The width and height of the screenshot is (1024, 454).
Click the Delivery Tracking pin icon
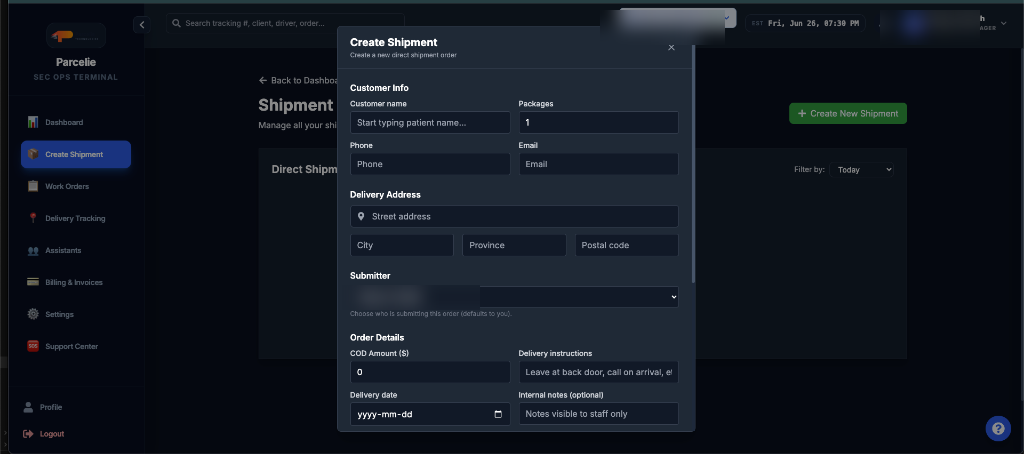pyautogui.click(x=33, y=218)
